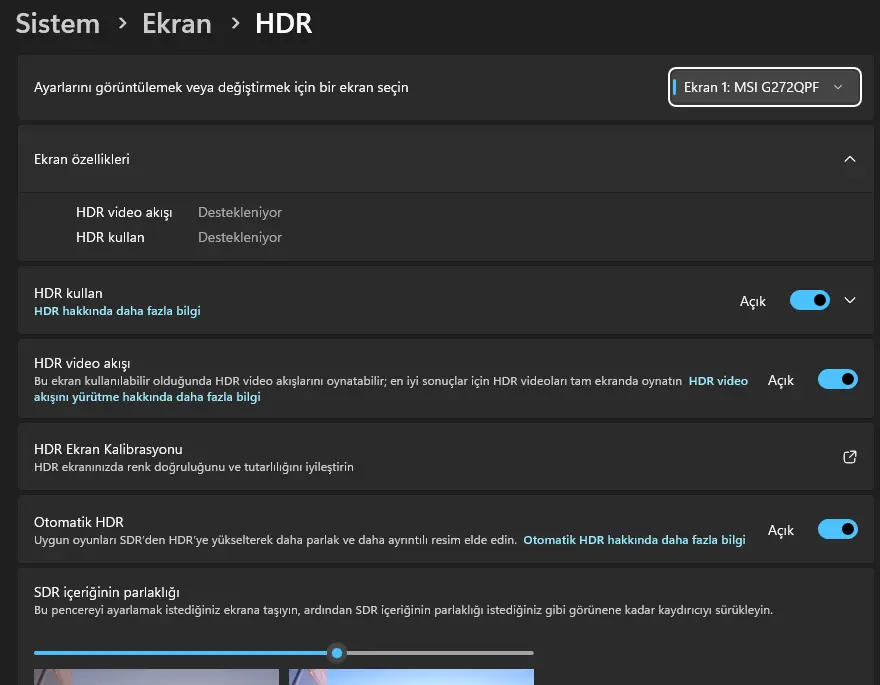Expand HDR kullan options chevron

850,300
